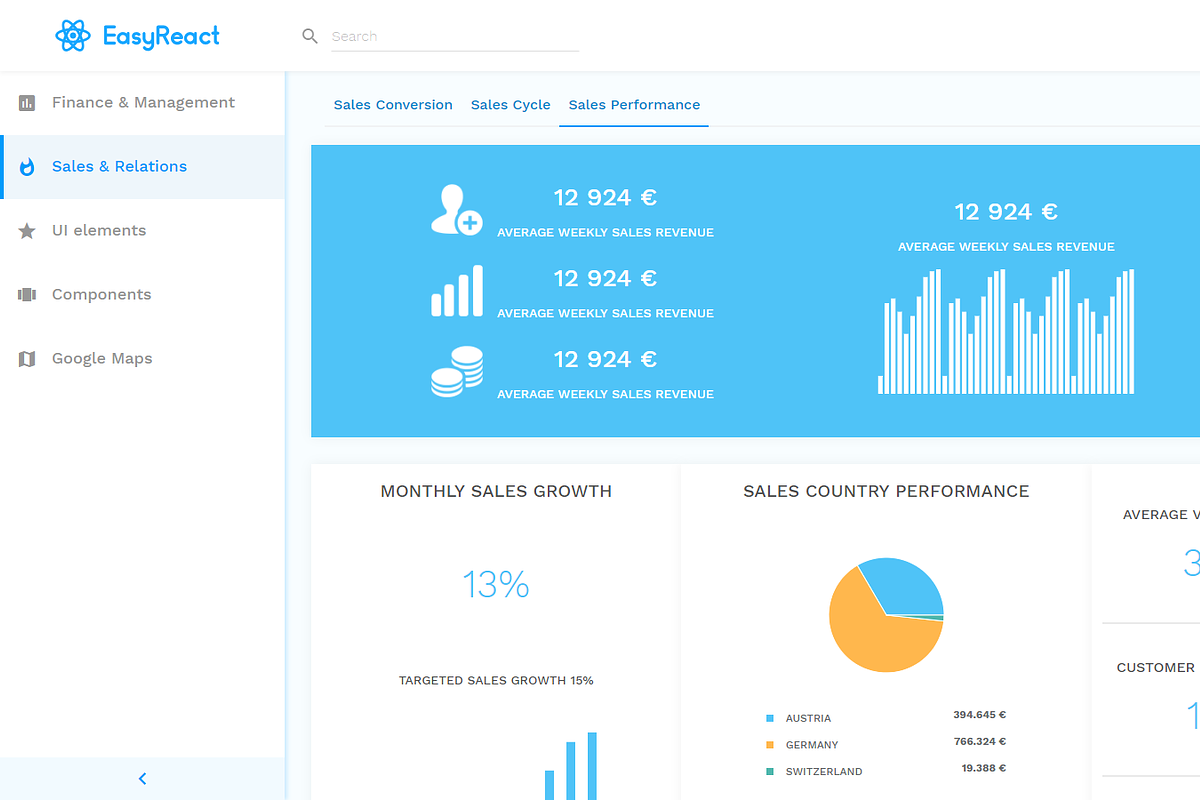This screenshot has height=800, width=1200.
Task: Open Sales & Relations menu item
Action: (142, 167)
